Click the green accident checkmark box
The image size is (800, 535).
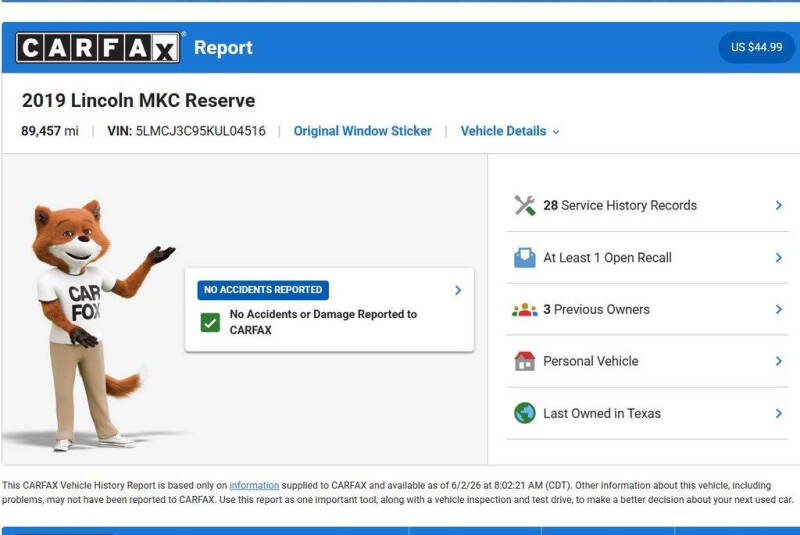[210, 322]
